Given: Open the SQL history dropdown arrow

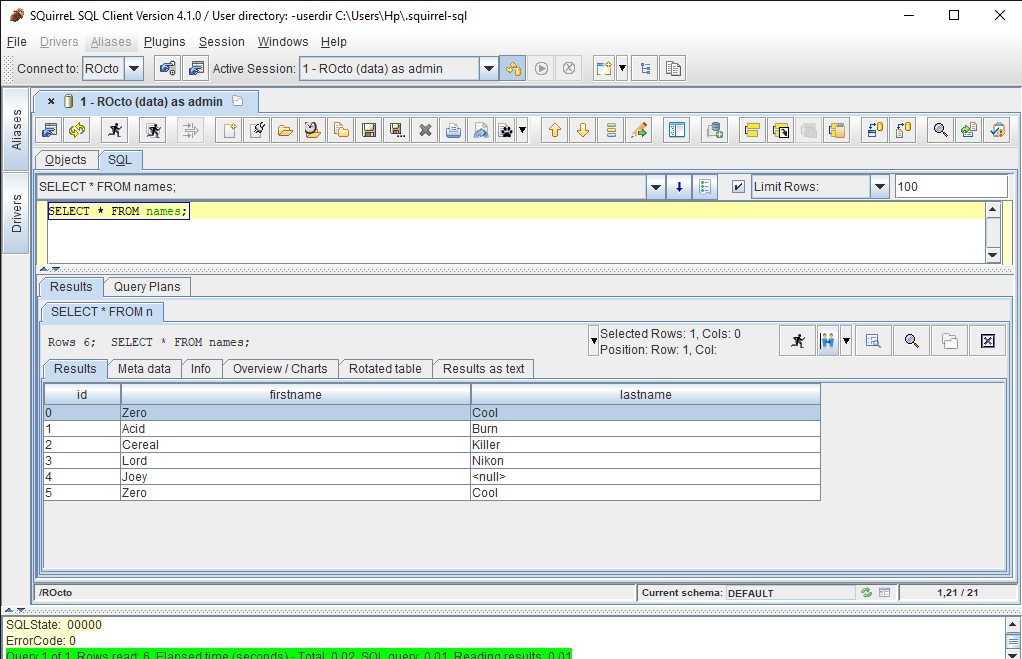Looking at the screenshot, I should click(656, 187).
